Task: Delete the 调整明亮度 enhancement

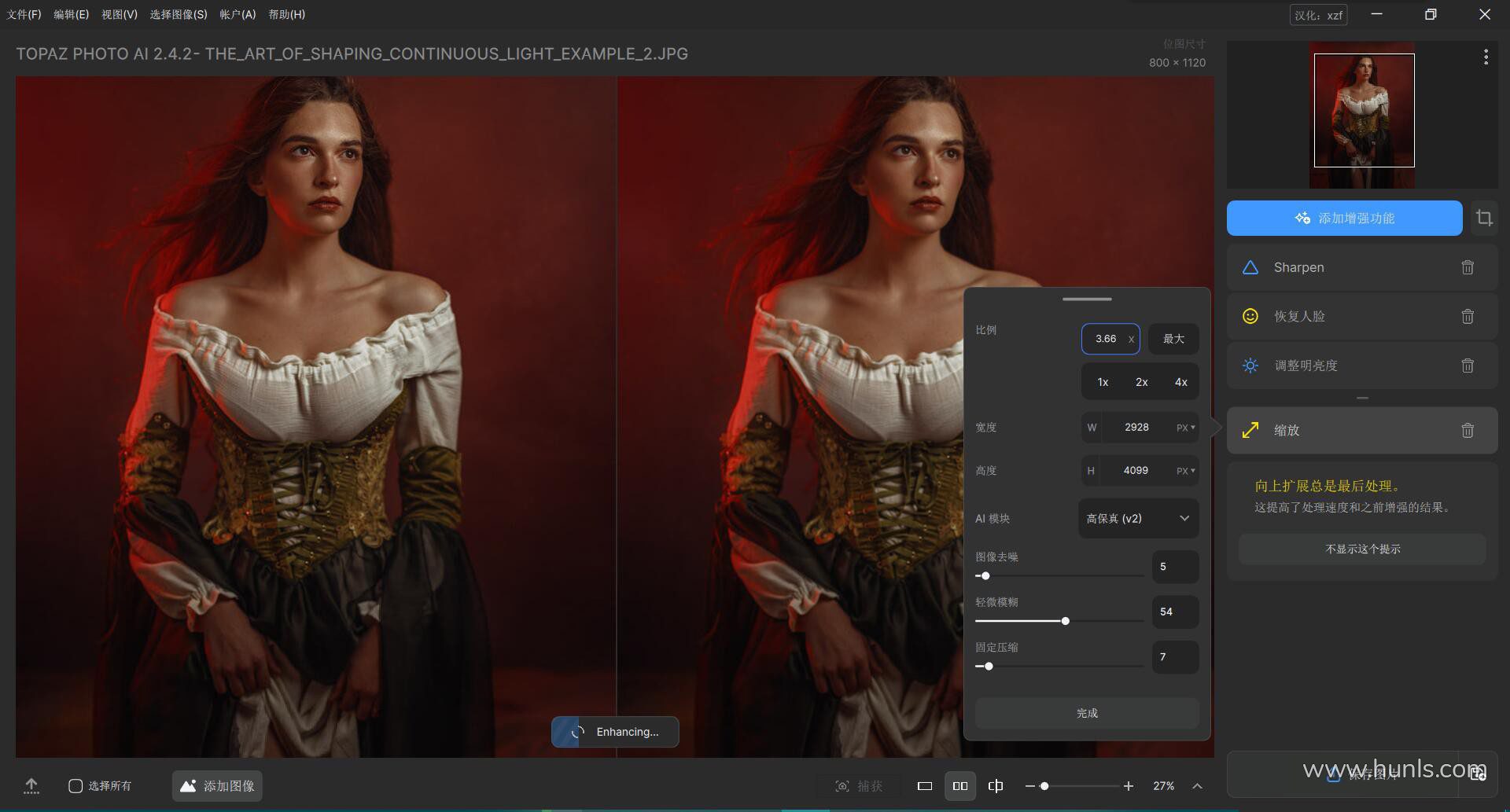Action: pyautogui.click(x=1467, y=366)
